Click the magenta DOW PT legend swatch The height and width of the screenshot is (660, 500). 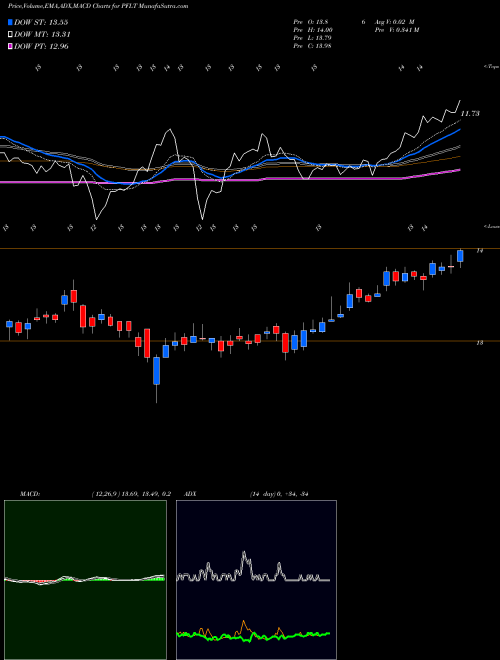pyautogui.click(x=10, y=46)
